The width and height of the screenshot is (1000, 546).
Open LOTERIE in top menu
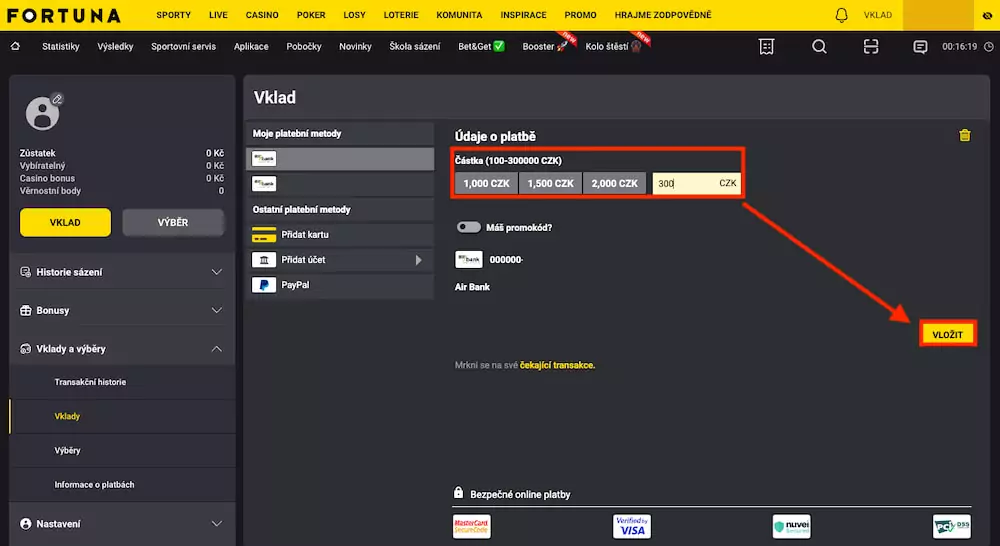point(401,15)
